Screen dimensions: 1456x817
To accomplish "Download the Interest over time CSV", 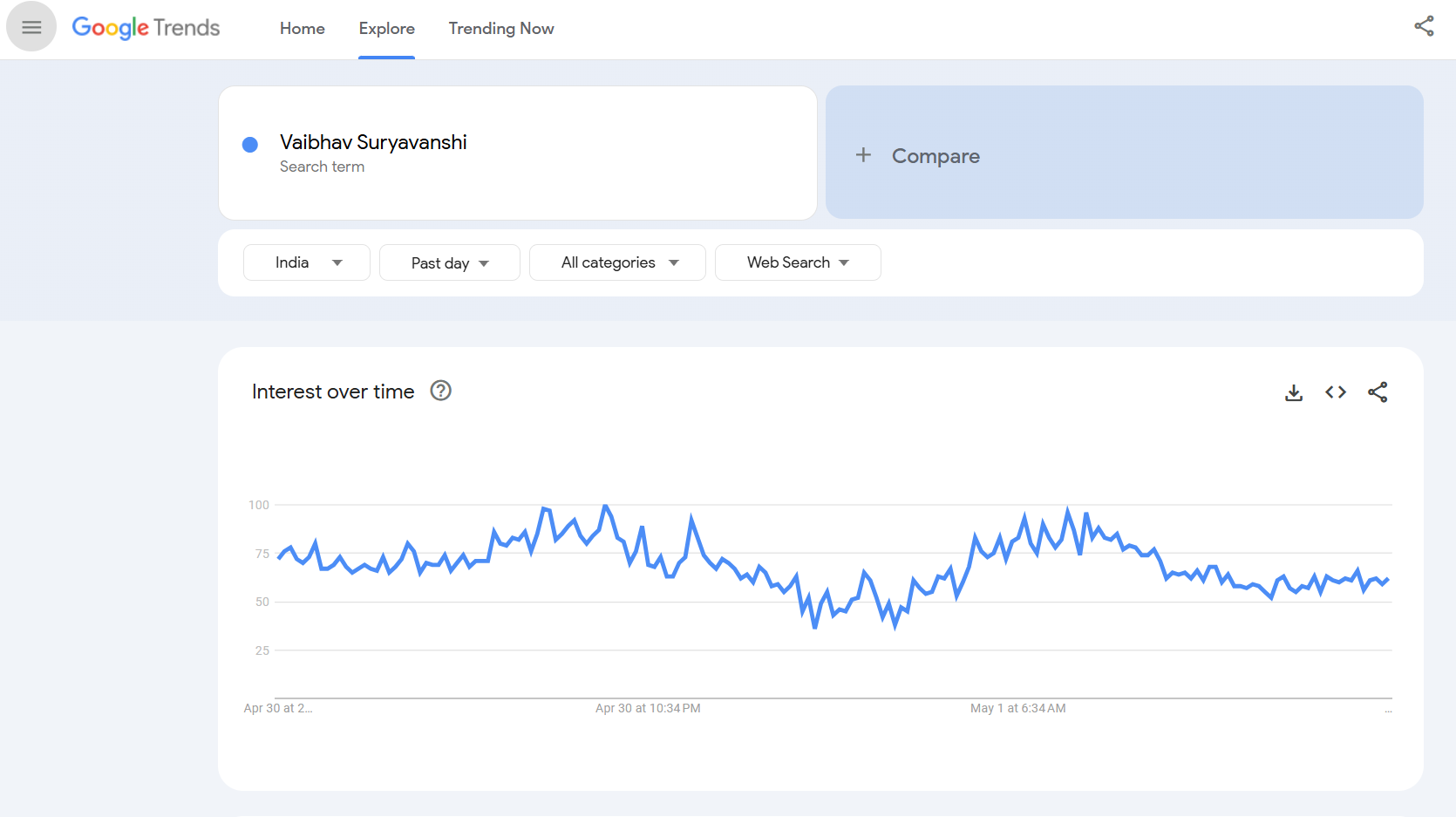I will [x=1294, y=392].
